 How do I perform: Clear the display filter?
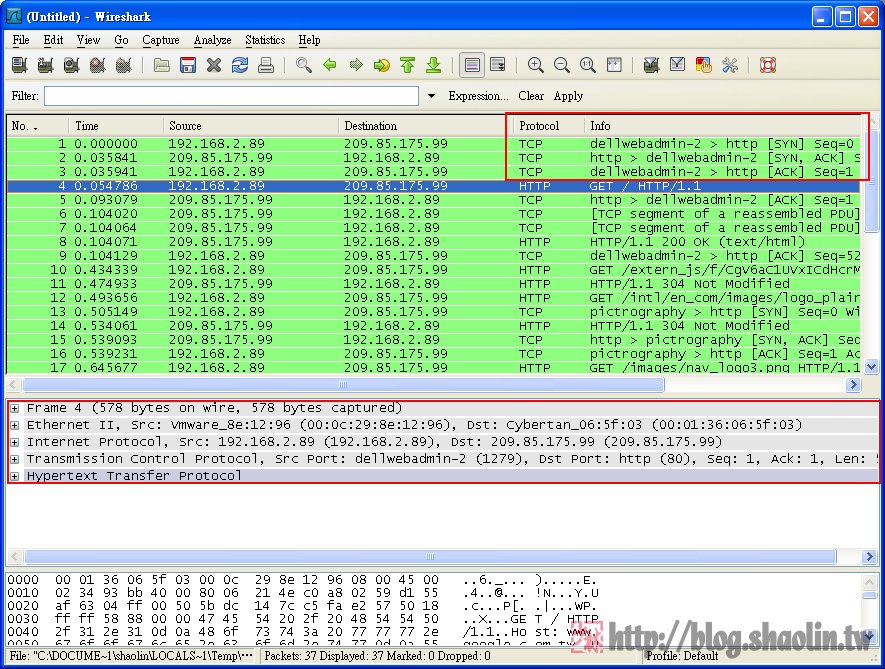coord(531,96)
